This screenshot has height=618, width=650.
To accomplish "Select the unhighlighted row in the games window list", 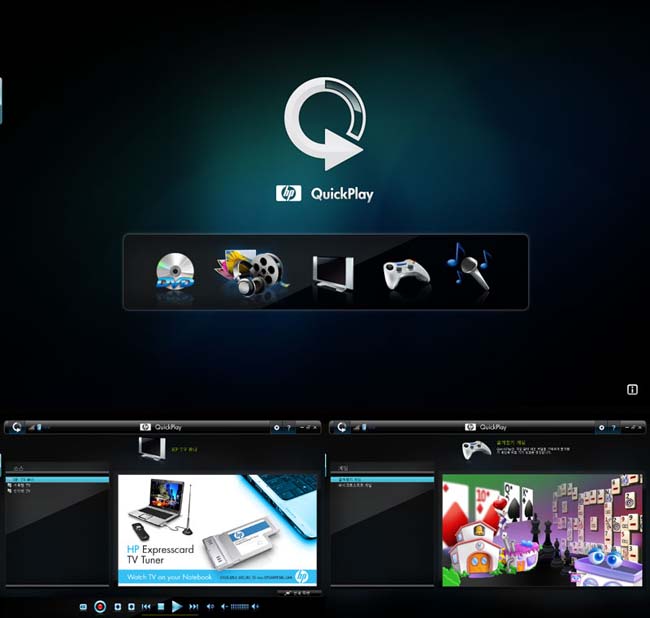I will point(382,485).
